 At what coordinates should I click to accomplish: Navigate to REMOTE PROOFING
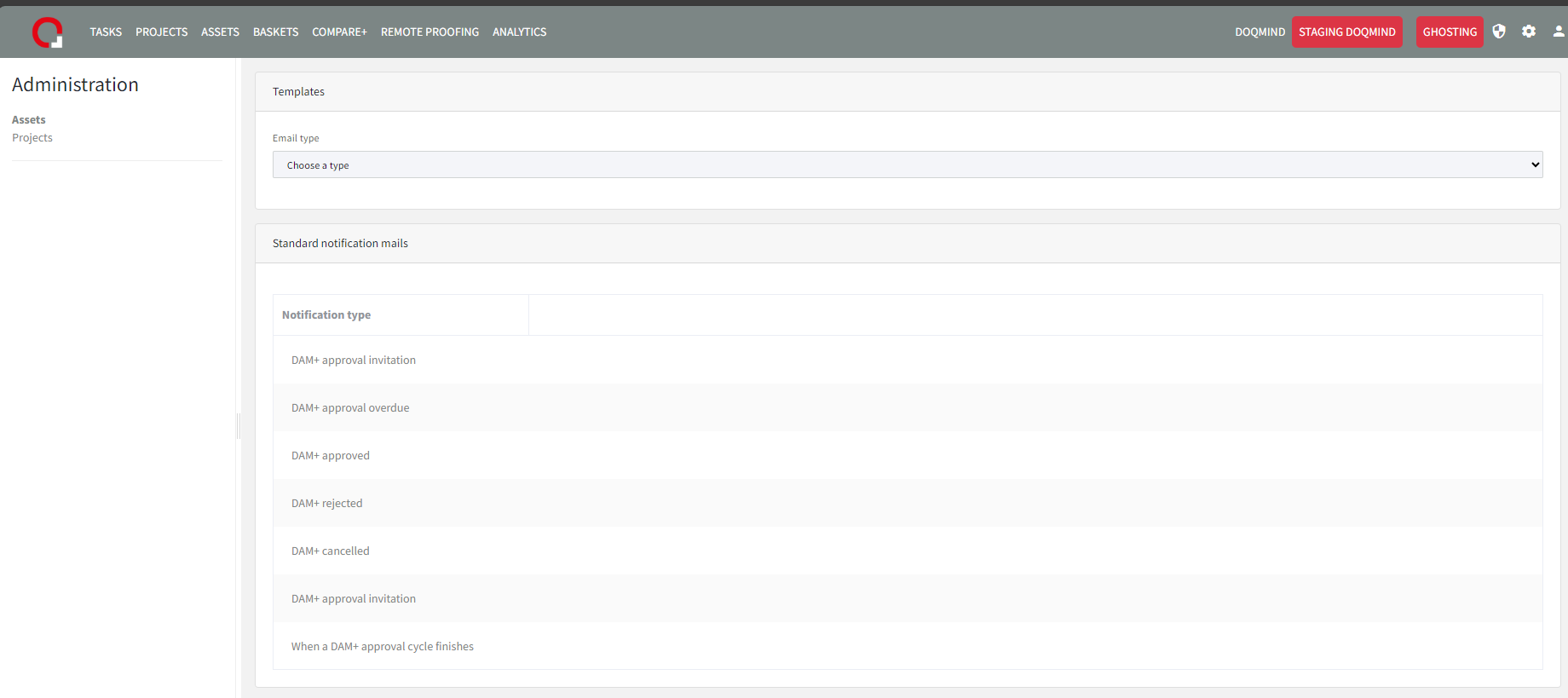(429, 32)
